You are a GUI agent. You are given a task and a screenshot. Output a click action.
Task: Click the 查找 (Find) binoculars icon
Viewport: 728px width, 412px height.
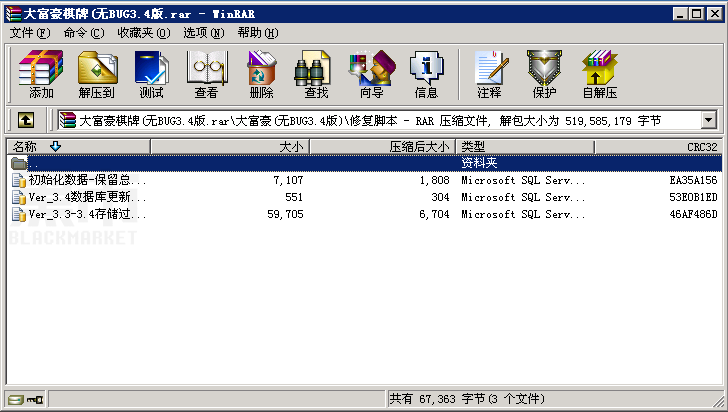(312, 68)
